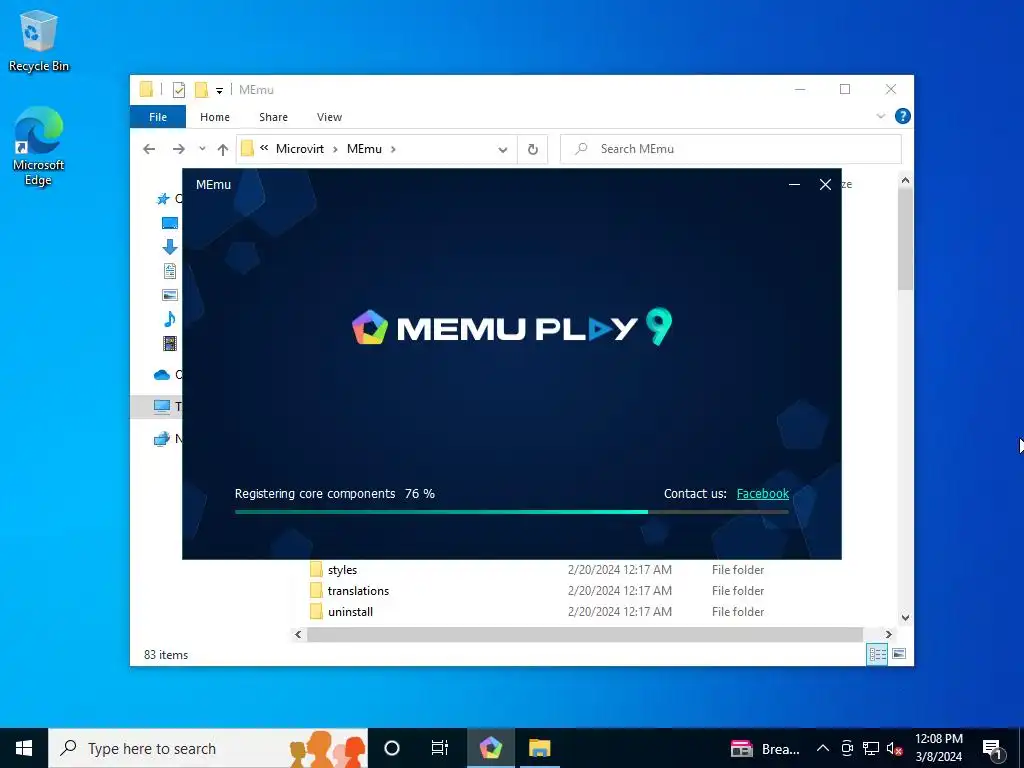This screenshot has height=768, width=1024.
Task: Open the news widget on taskbar
Action: coord(765,749)
